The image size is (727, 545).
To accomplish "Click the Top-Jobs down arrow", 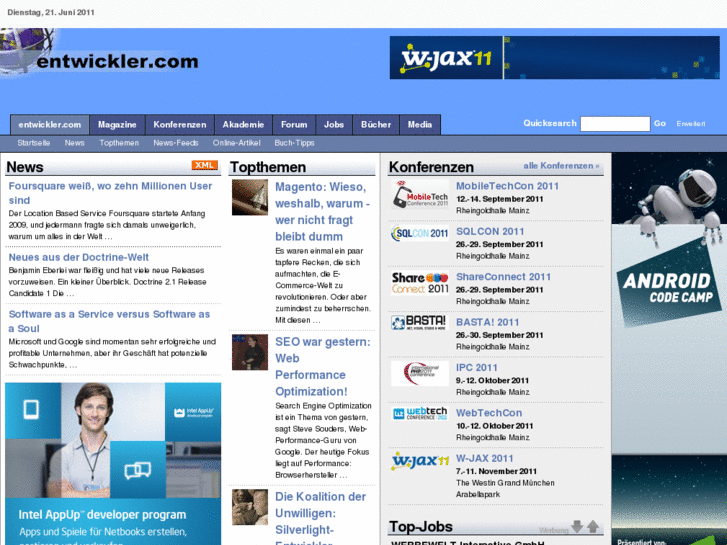I will click(577, 526).
